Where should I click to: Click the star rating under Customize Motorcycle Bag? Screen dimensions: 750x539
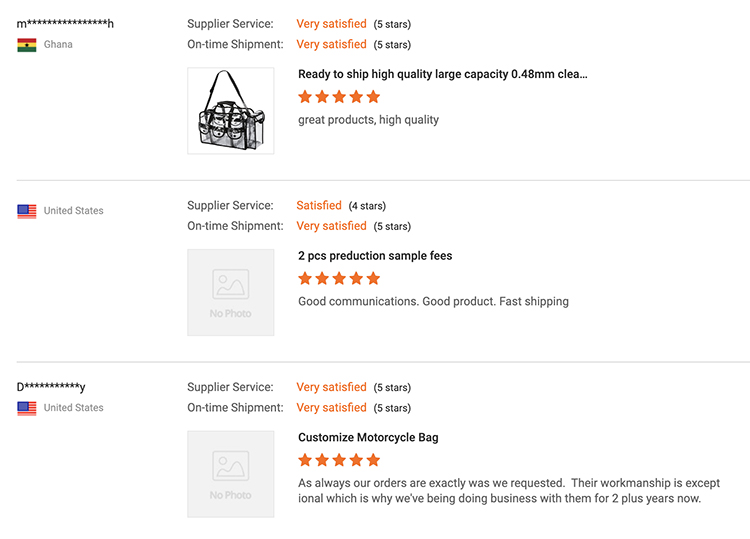click(x=339, y=460)
